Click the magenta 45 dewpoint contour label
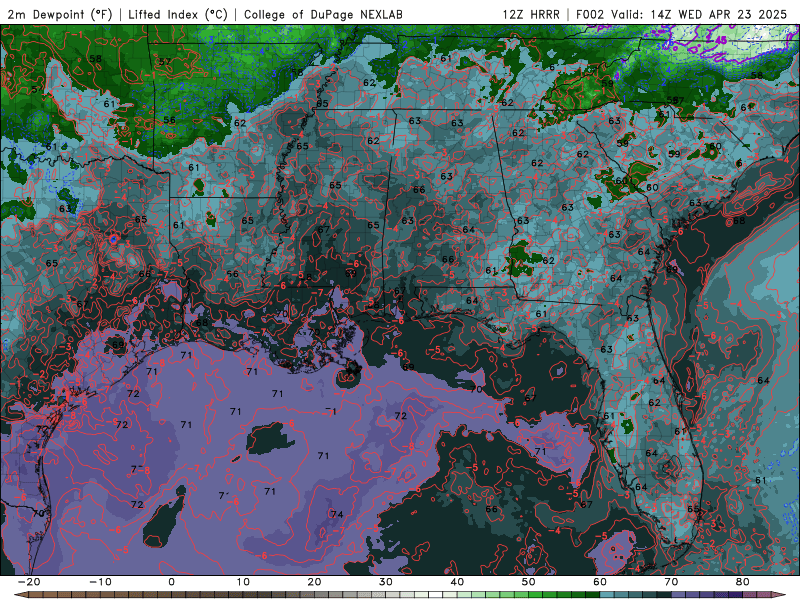Screen dimensions: 800x600 point(721,39)
